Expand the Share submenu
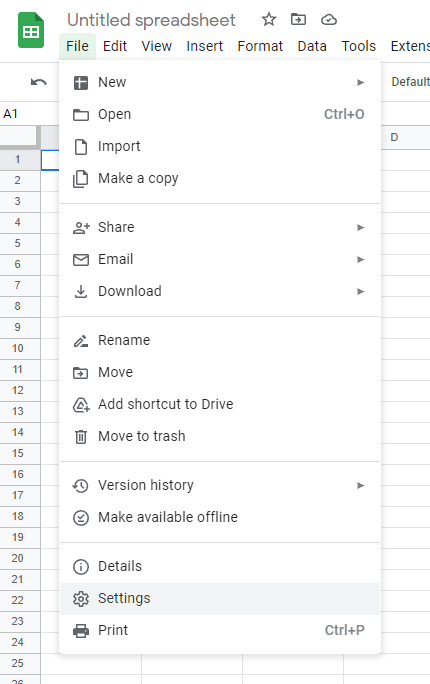Screen dimensions: 430x684 [220, 227]
